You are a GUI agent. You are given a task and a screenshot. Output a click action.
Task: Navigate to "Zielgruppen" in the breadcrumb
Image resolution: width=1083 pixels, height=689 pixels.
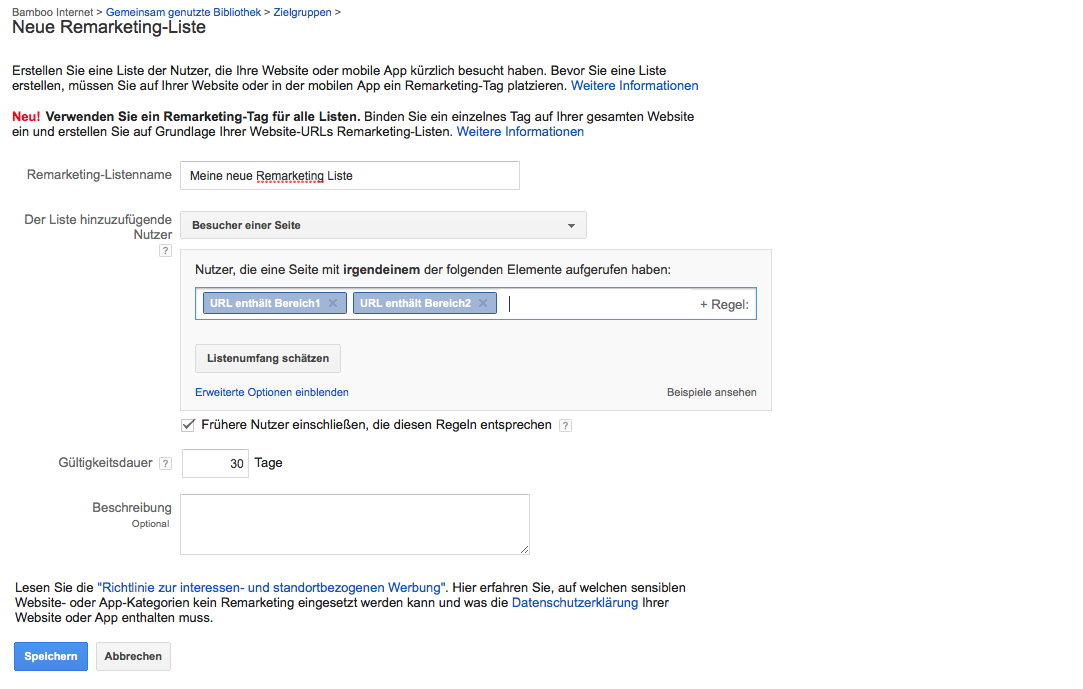tap(302, 13)
